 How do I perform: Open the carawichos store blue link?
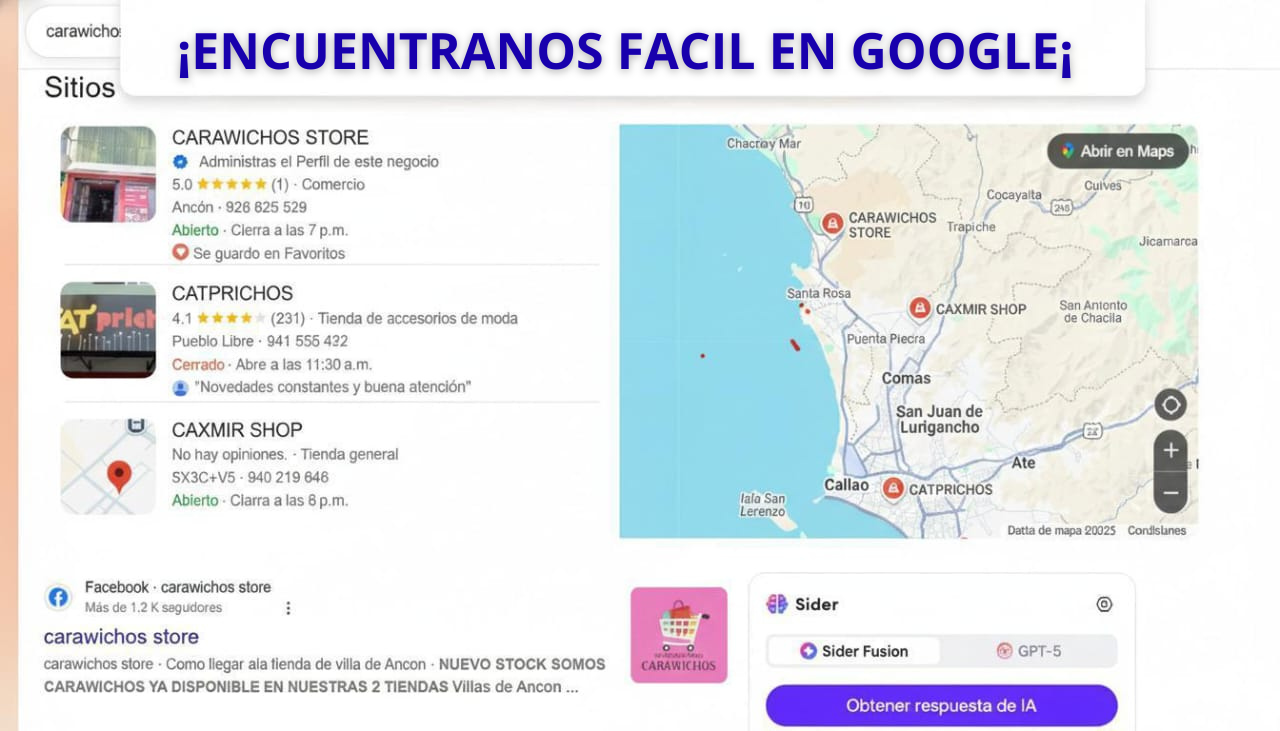(122, 636)
